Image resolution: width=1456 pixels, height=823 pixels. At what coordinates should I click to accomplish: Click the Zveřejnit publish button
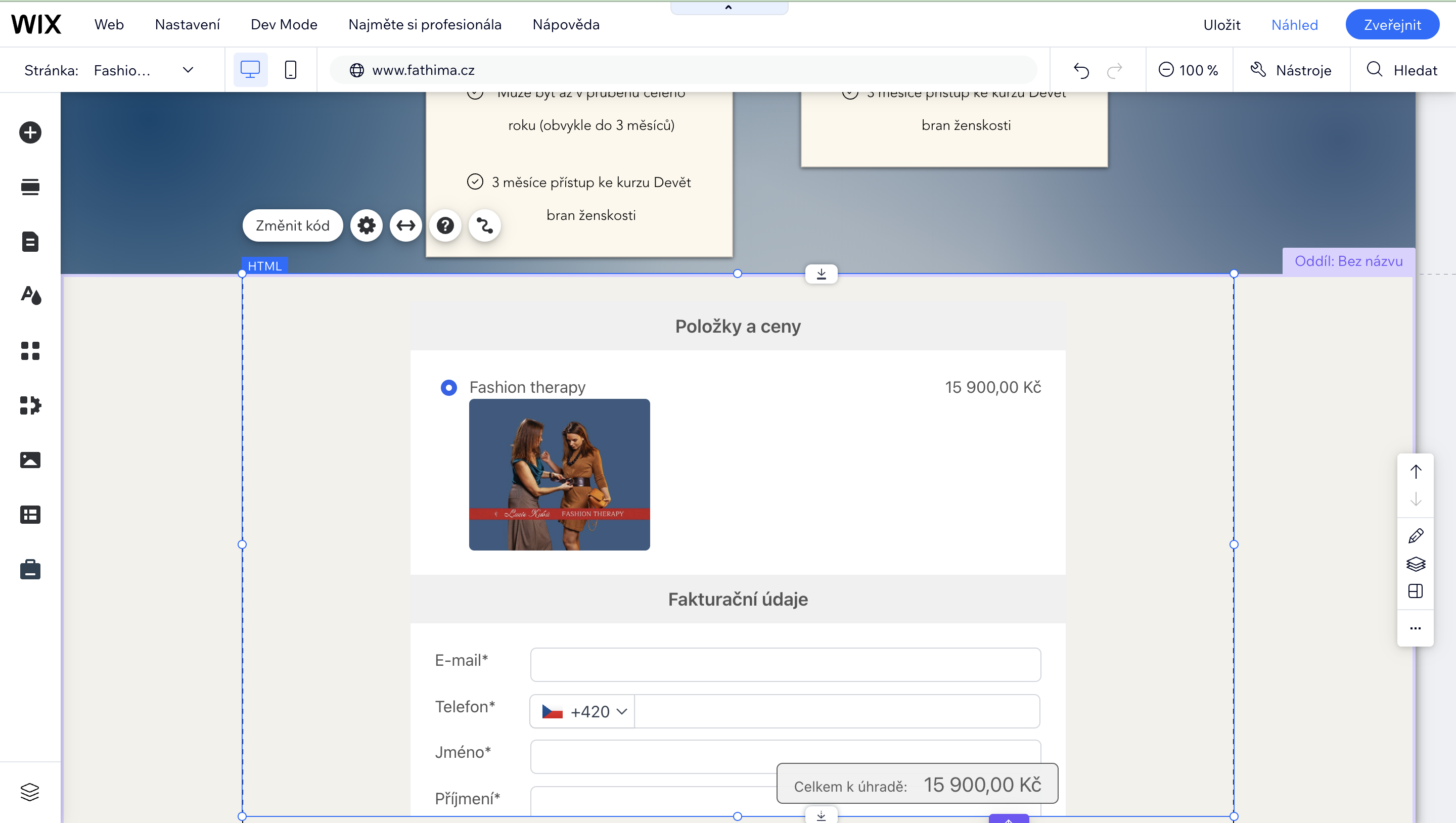tap(1392, 24)
